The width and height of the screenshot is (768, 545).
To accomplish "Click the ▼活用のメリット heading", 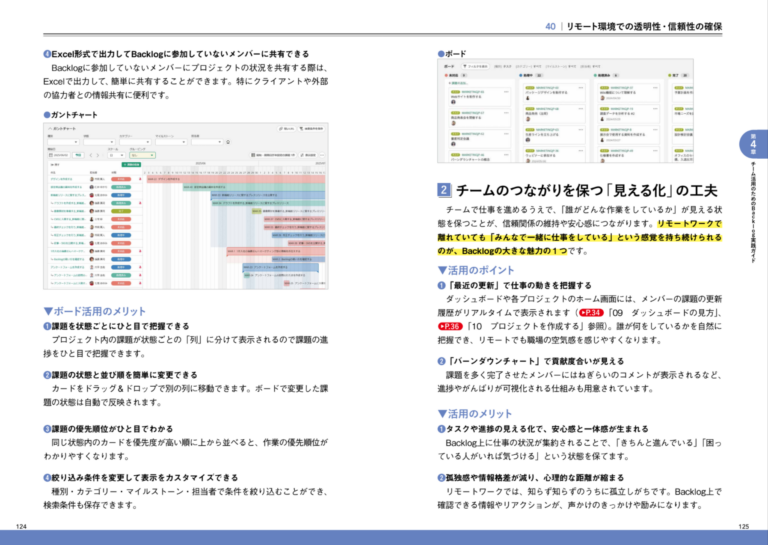I will pos(475,414).
